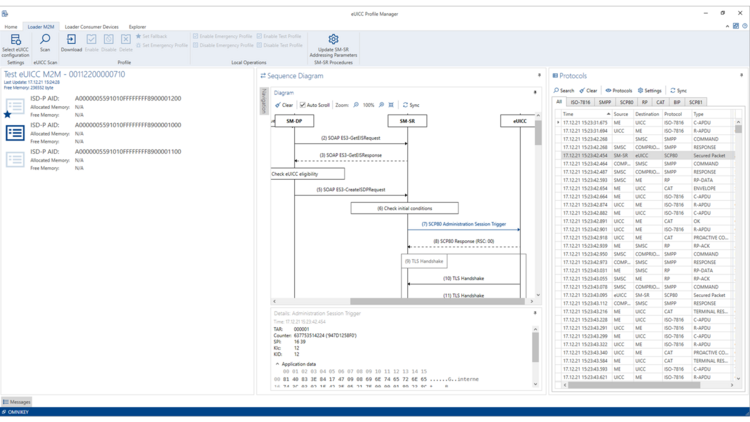Click Set Emergency Profile option
Screen dimensions: 750x422
click(x=162, y=45)
